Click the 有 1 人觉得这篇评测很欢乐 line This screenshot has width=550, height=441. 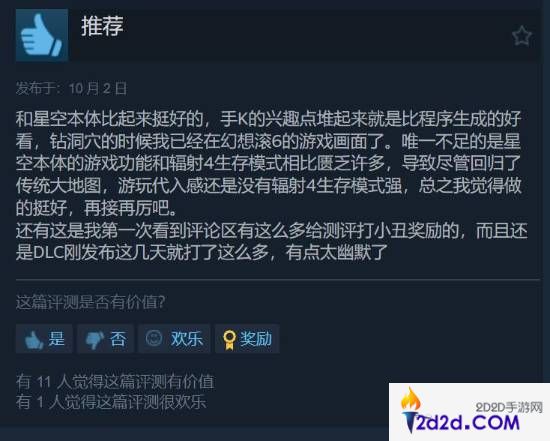pyautogui.click(x=111, y=402)
